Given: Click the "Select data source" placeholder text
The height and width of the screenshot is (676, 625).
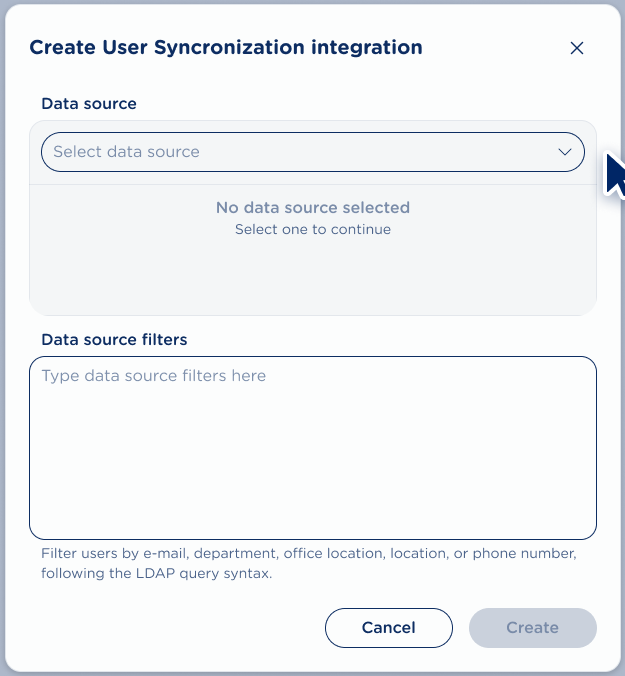Looking at the screenshot, I should 126,152.
